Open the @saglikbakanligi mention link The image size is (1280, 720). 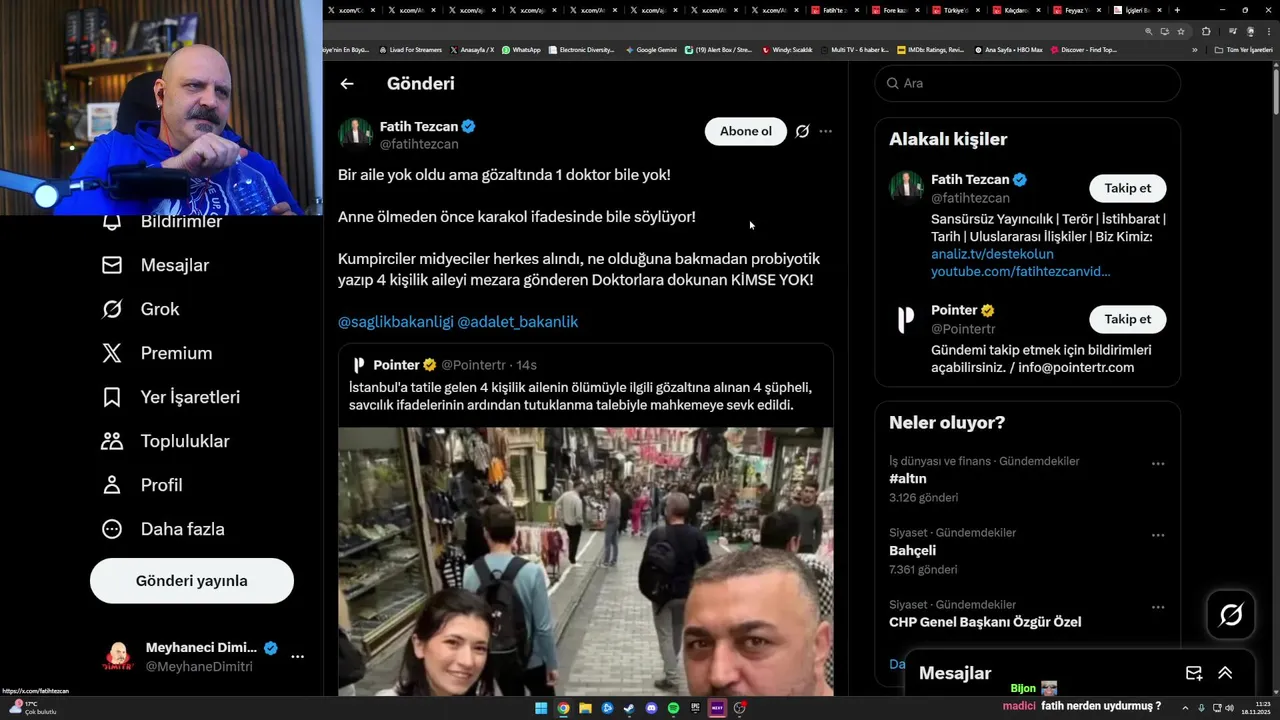click(x=395, y=322)
